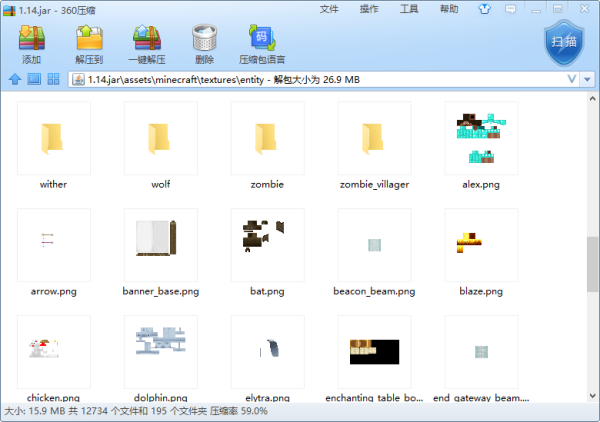This screenshot has height=422, width=600.
Task: Click the feedback chat bubble icon
Action: click(x=510, y=9)
